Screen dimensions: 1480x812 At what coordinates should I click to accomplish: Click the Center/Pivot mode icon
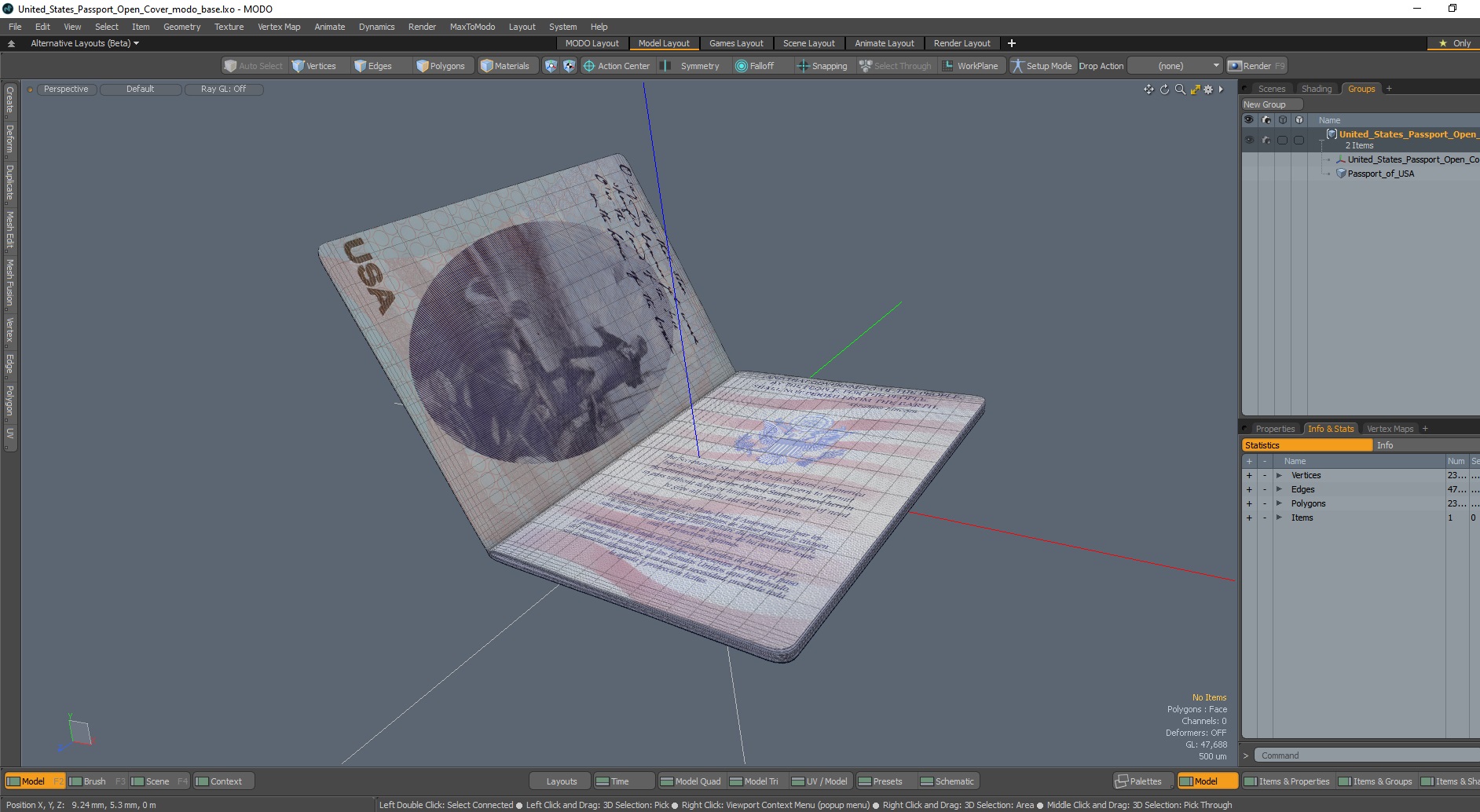point(569,66)
